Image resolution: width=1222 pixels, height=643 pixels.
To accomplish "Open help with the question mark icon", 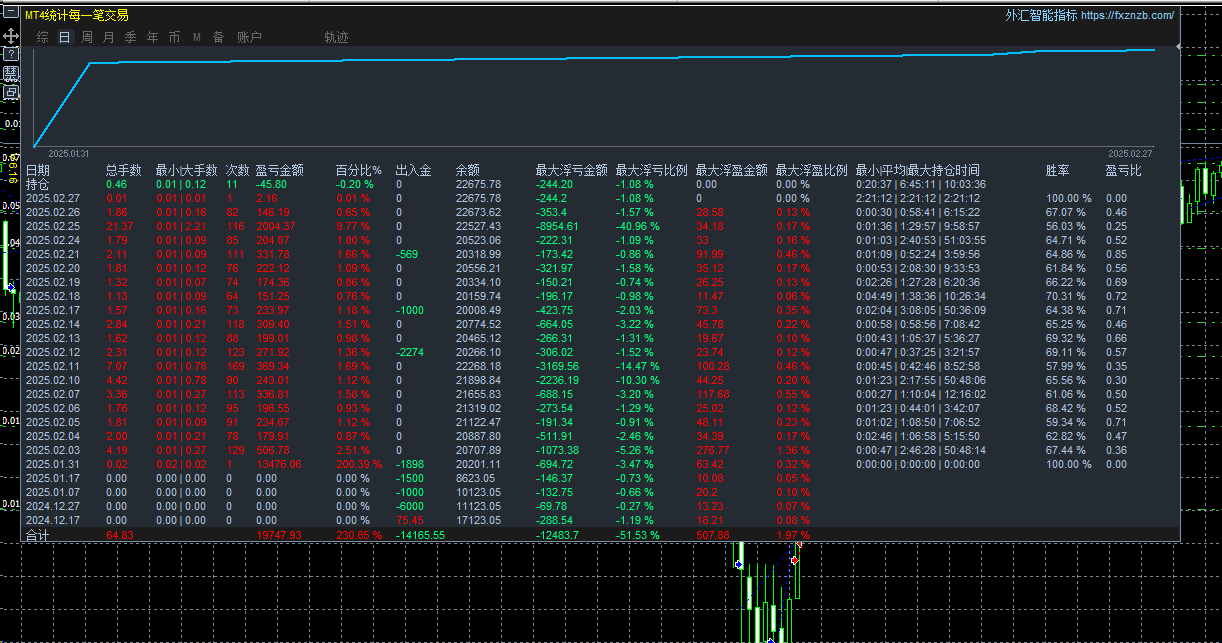I will pos(11,54).
